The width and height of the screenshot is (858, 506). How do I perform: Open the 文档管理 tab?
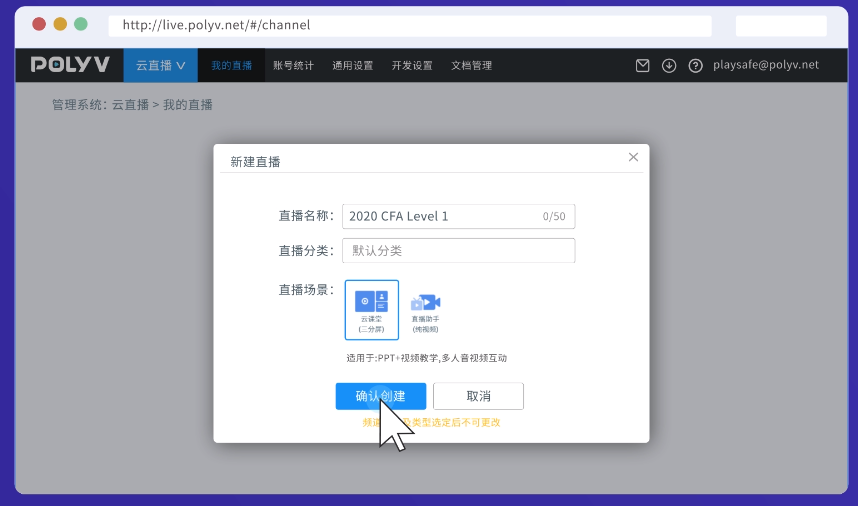coord(471,66)
